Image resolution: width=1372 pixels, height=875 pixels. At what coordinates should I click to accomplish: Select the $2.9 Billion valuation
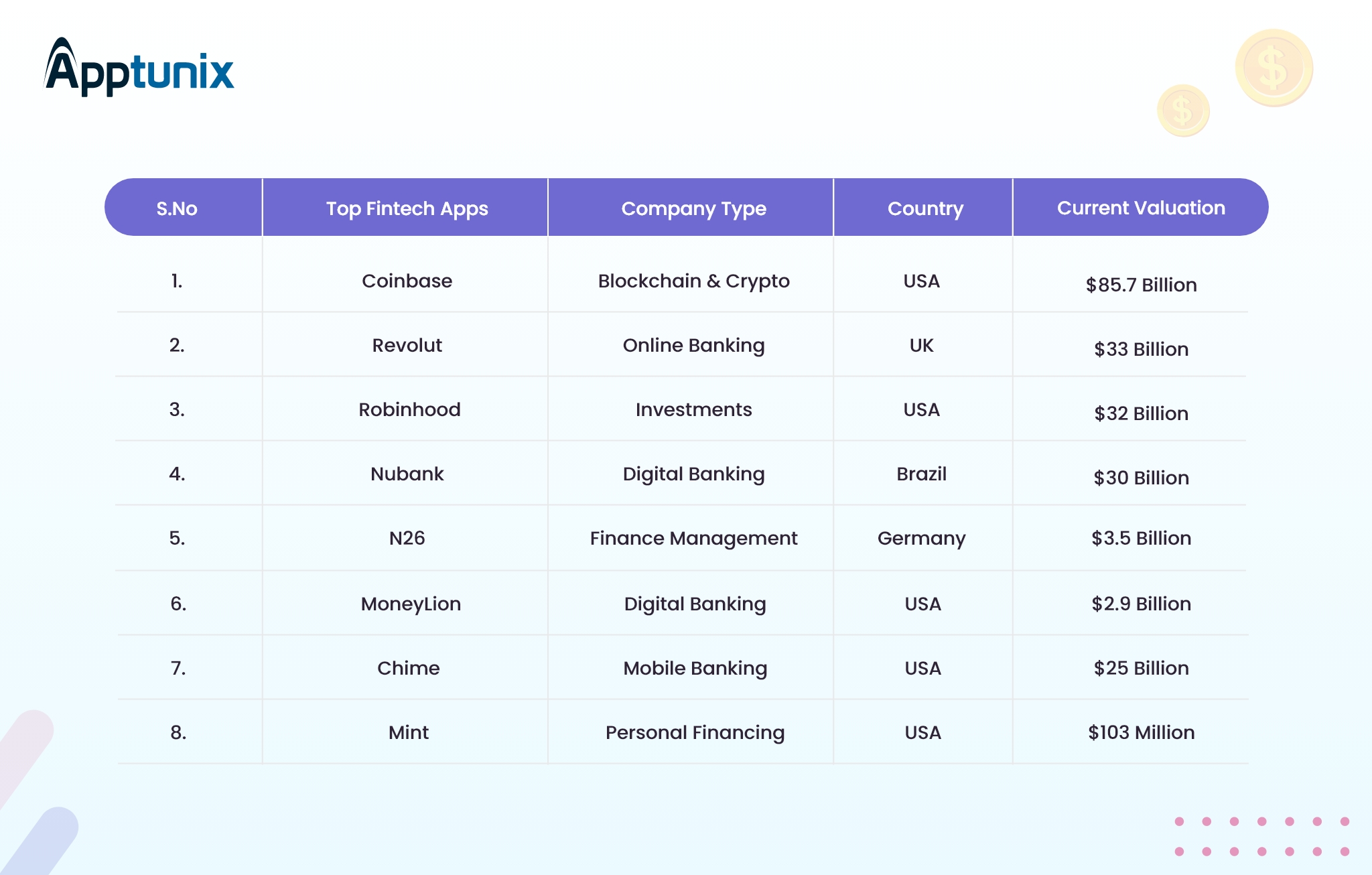[x=1141, y=604]
